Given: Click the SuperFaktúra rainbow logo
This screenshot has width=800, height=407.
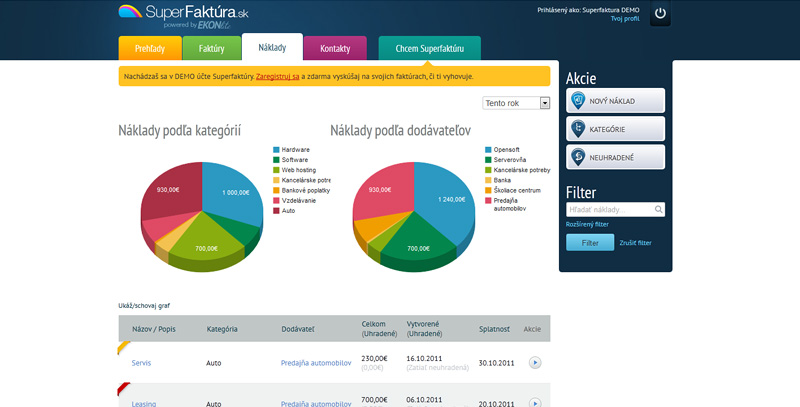Looking at the screenshot, I should coord(130,11).
